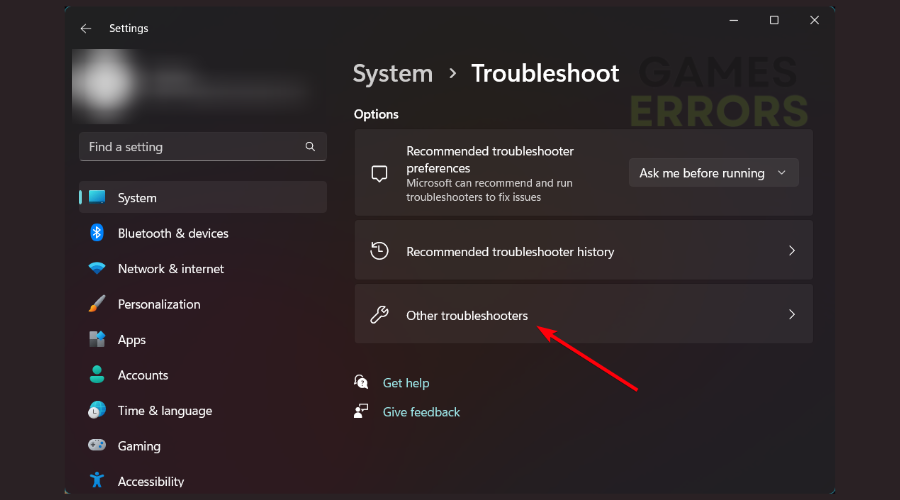Viewport: 900px width, 500px height.
Task: Click the Accessibility figure icon
Action: 97,481
